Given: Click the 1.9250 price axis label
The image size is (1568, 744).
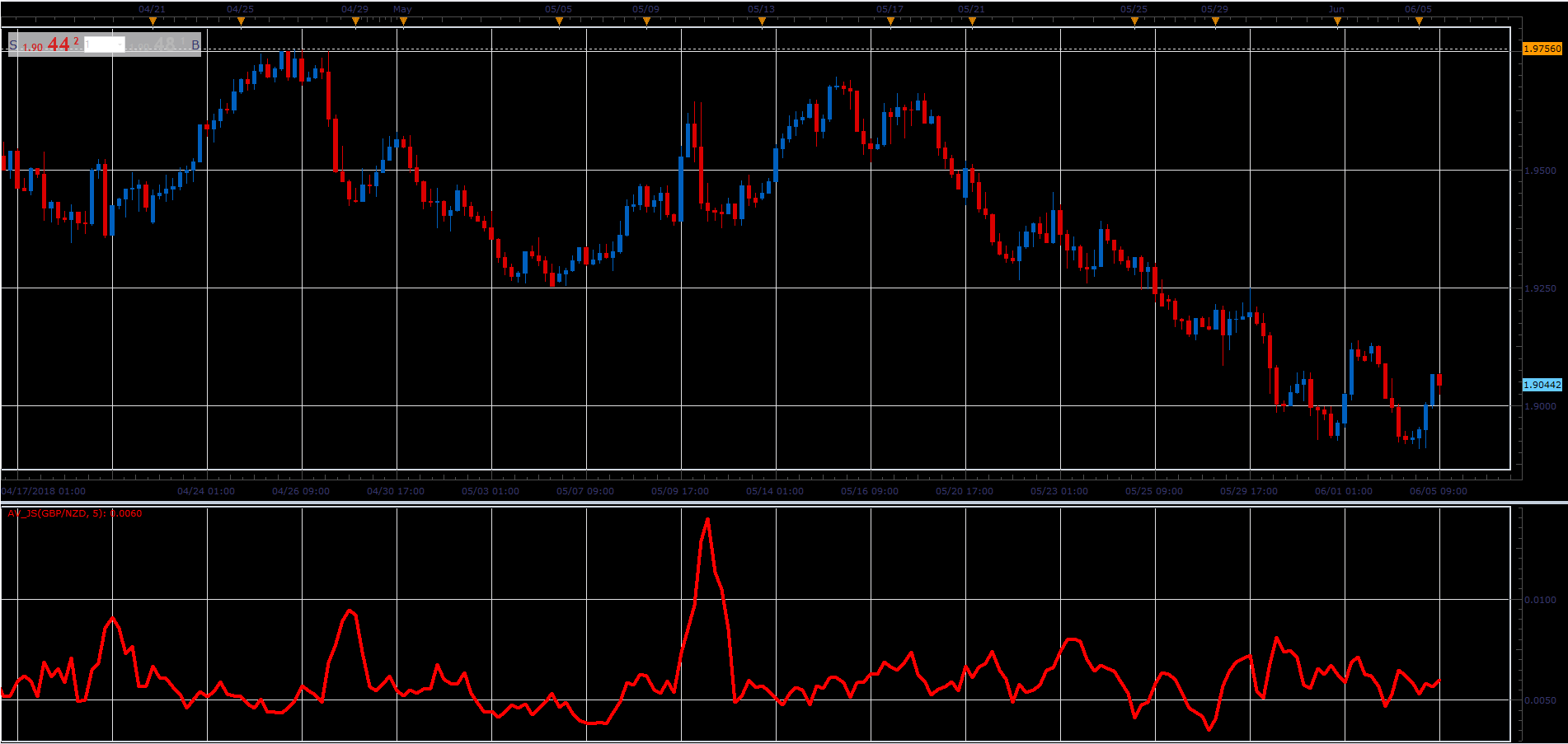Looking at the screenshot, I should 1541,289.
